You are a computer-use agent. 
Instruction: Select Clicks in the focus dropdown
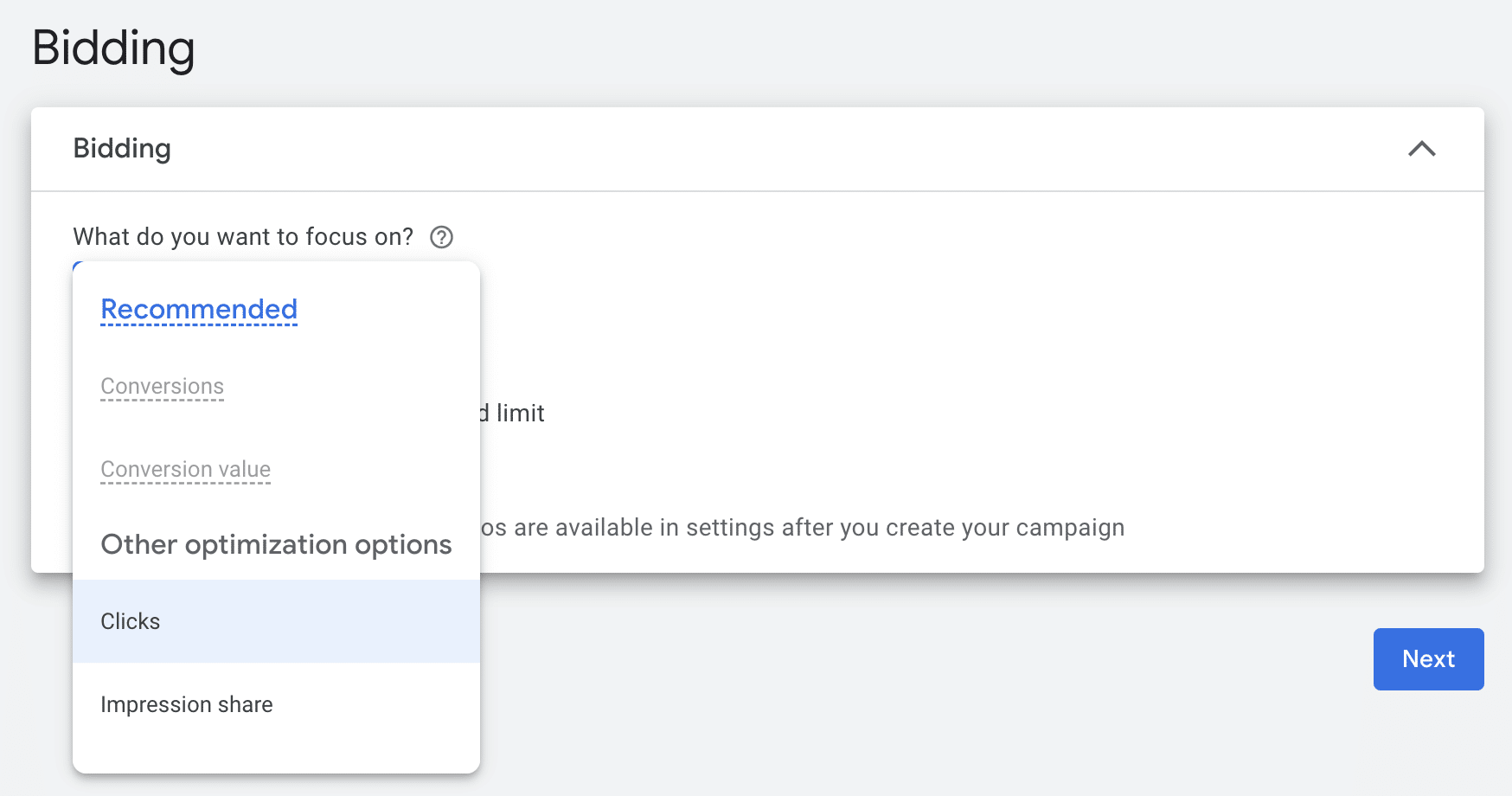pos(276,621)
